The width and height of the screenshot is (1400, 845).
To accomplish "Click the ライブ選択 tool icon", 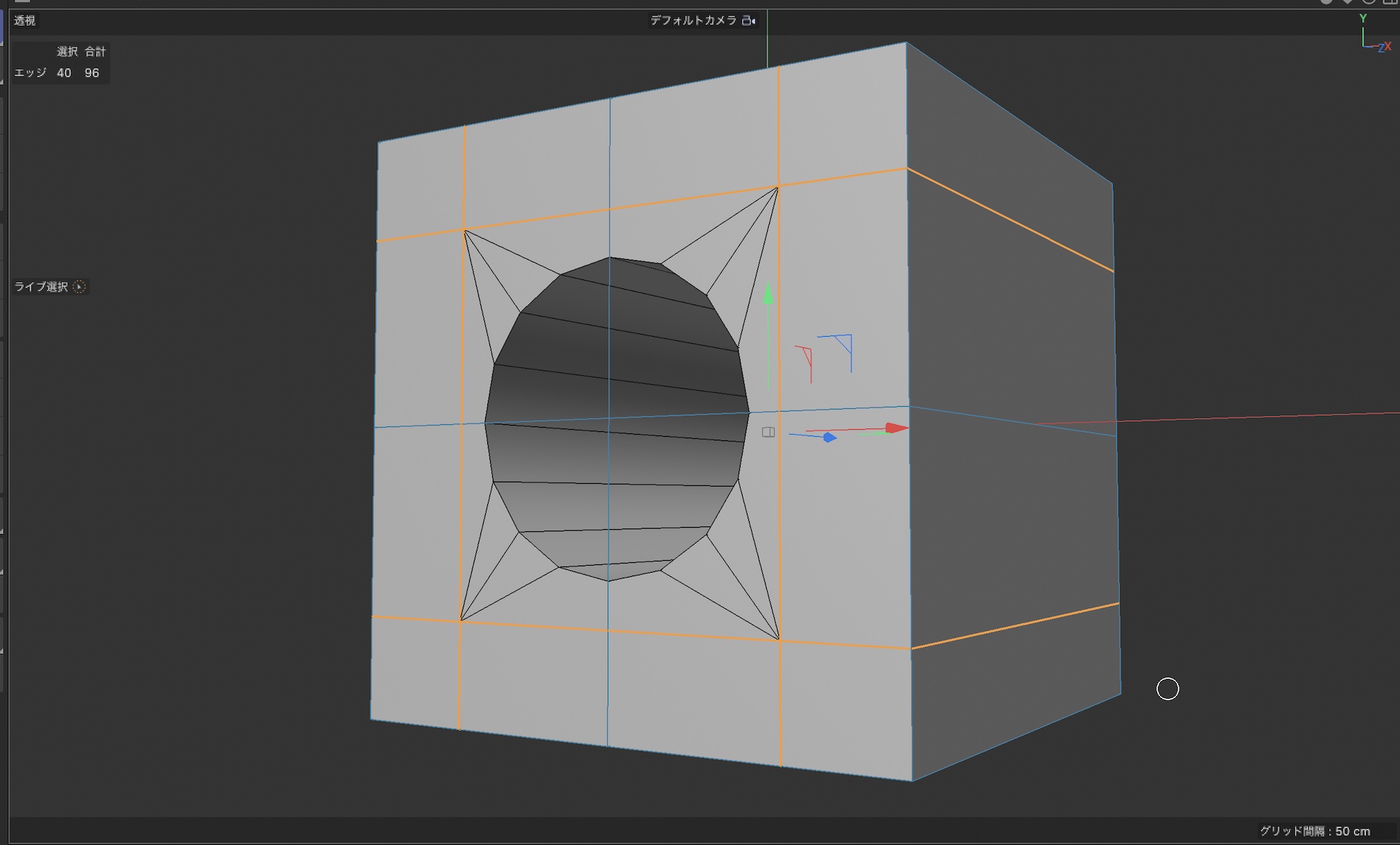I will tap(79, 287).
